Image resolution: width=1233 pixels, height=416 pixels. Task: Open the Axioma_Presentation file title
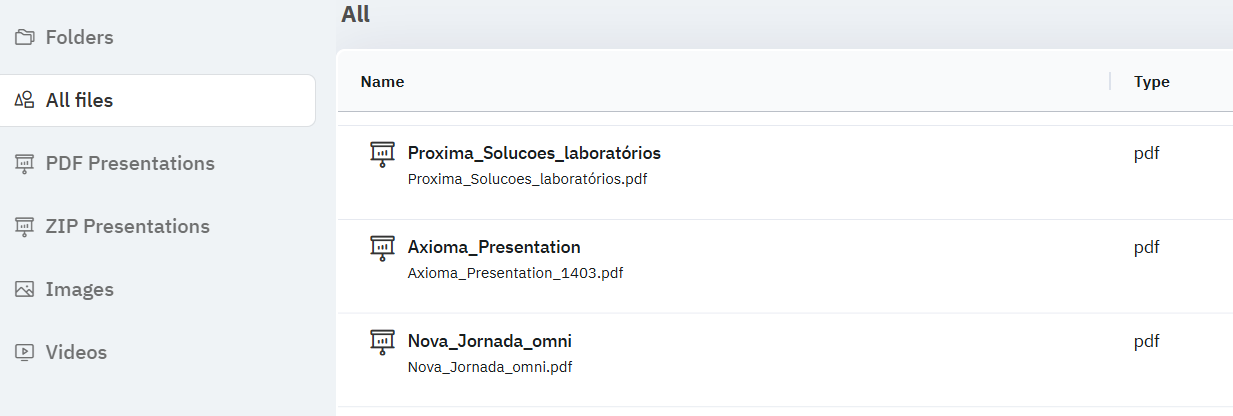click(494, 247)
